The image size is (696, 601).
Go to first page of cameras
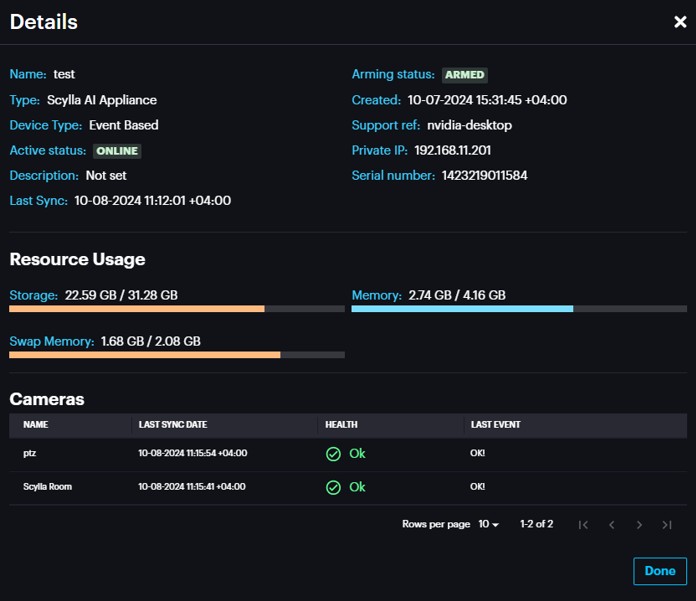click(584, 524)
